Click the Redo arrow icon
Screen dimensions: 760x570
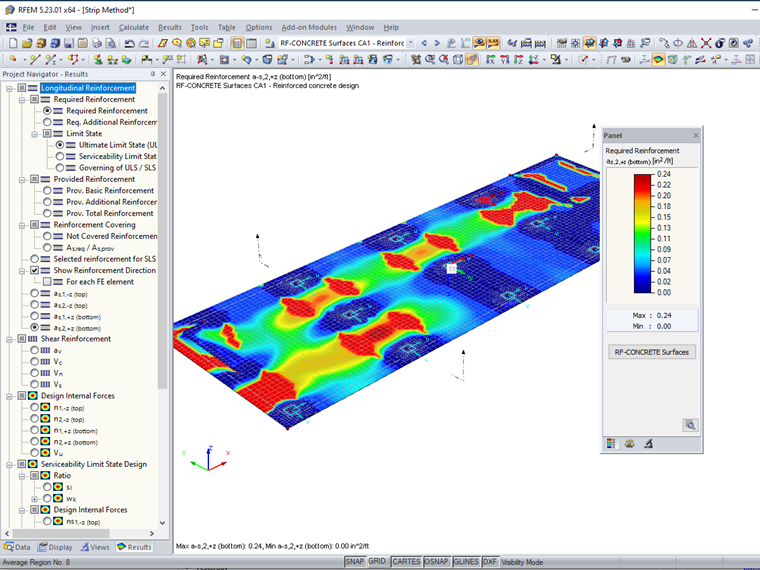[144, 43]
